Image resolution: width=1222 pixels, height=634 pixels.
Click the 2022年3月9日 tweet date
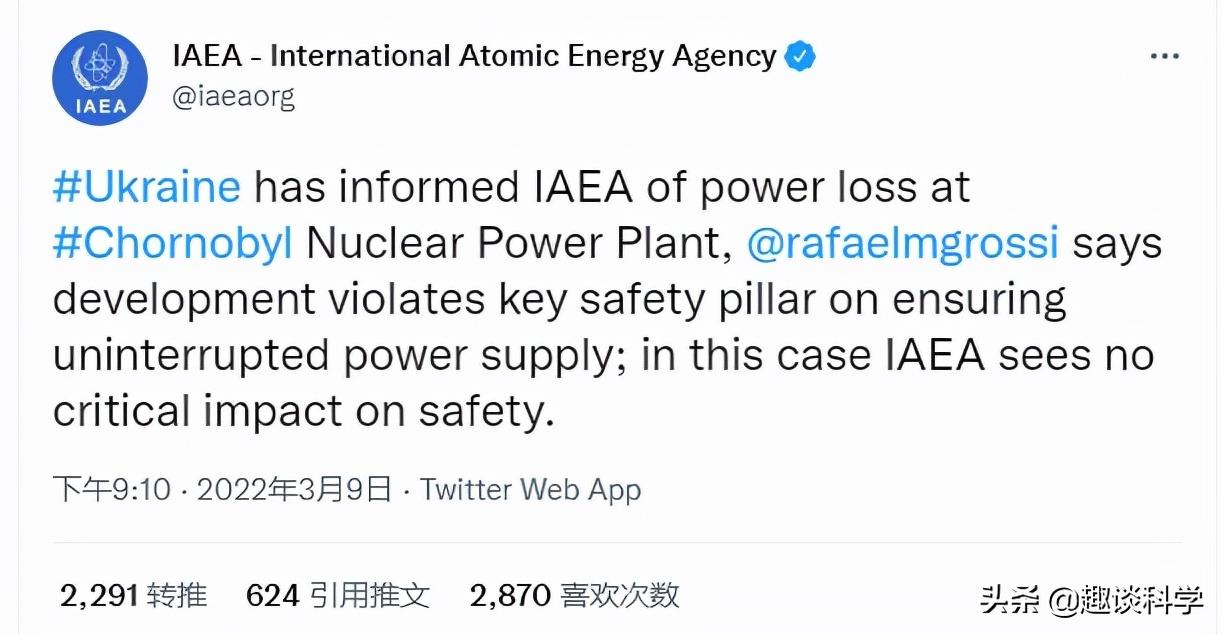tap(294, 490)
